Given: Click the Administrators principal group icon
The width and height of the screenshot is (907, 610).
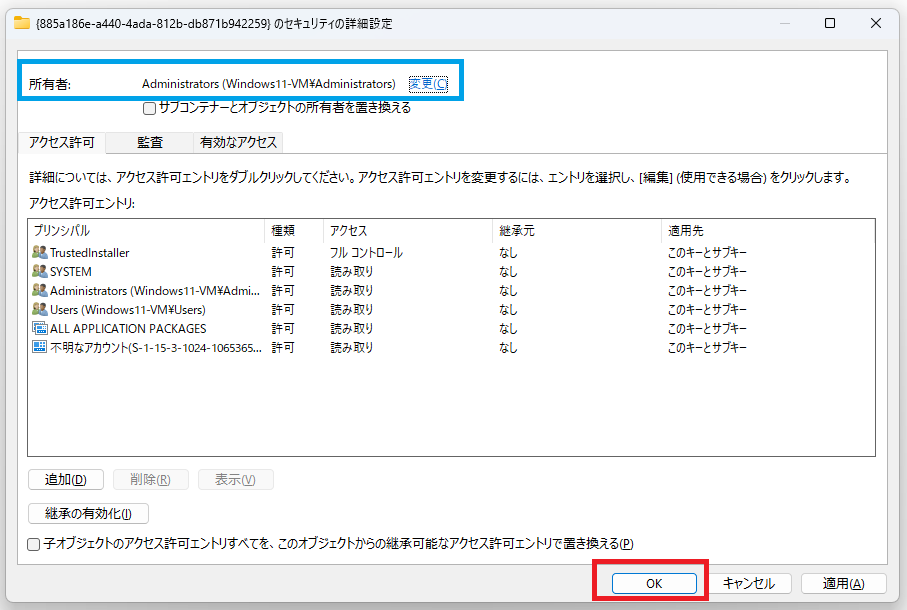Looking at the screenshot, I should click(x=39, y=290).
